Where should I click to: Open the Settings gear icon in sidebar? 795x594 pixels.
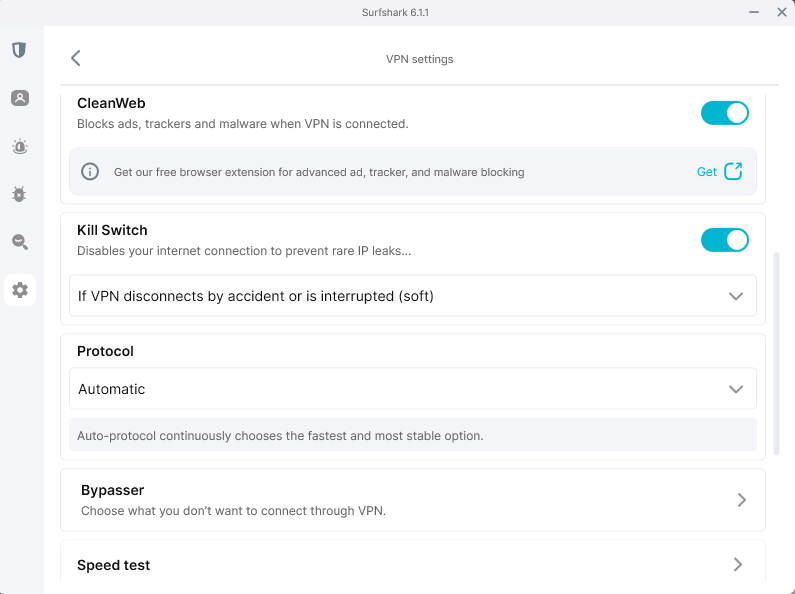pos(20,291)
